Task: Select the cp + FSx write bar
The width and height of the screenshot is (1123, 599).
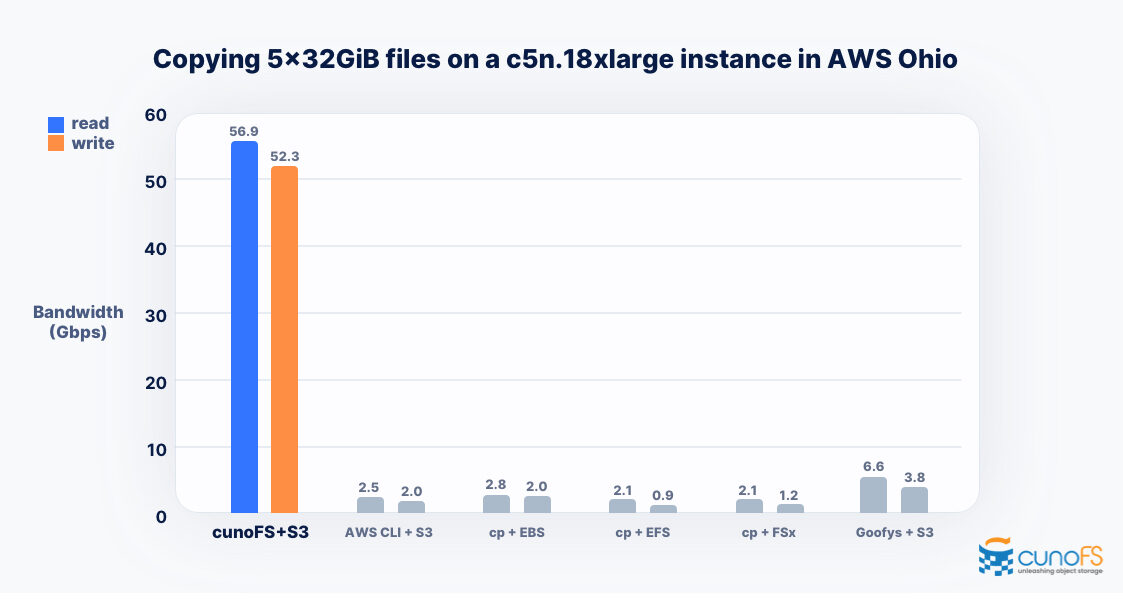Action: click(x=790, y=509)
